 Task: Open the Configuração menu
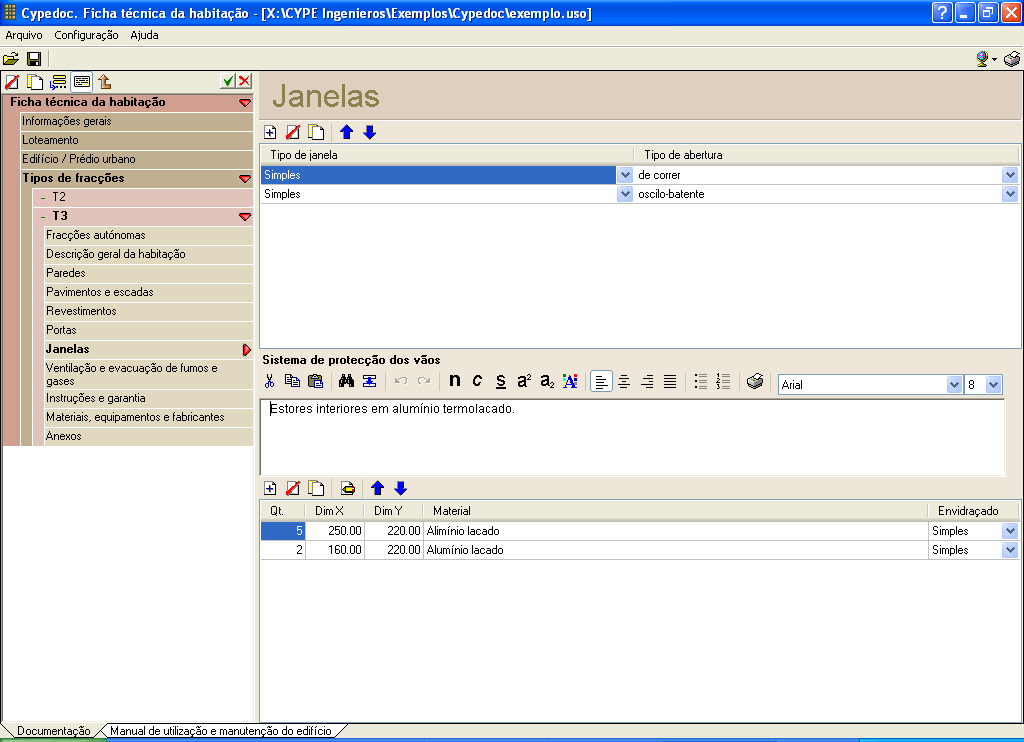tap(86, 35)
